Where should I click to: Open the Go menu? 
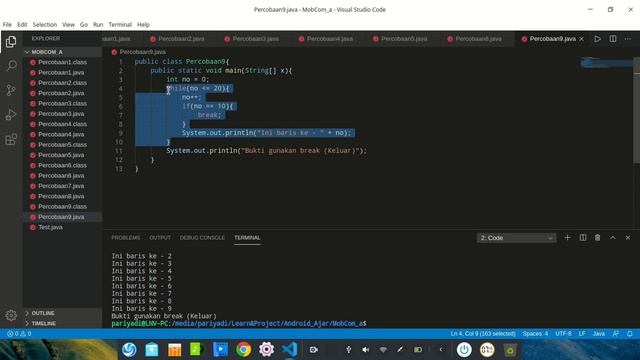click(84, 24)
